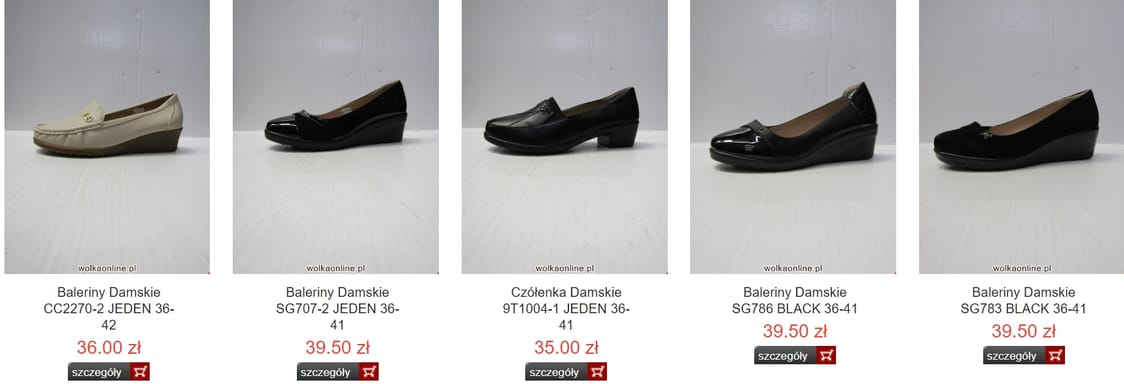Open the SG707-2 black patent shoe photo

[335, 137]
